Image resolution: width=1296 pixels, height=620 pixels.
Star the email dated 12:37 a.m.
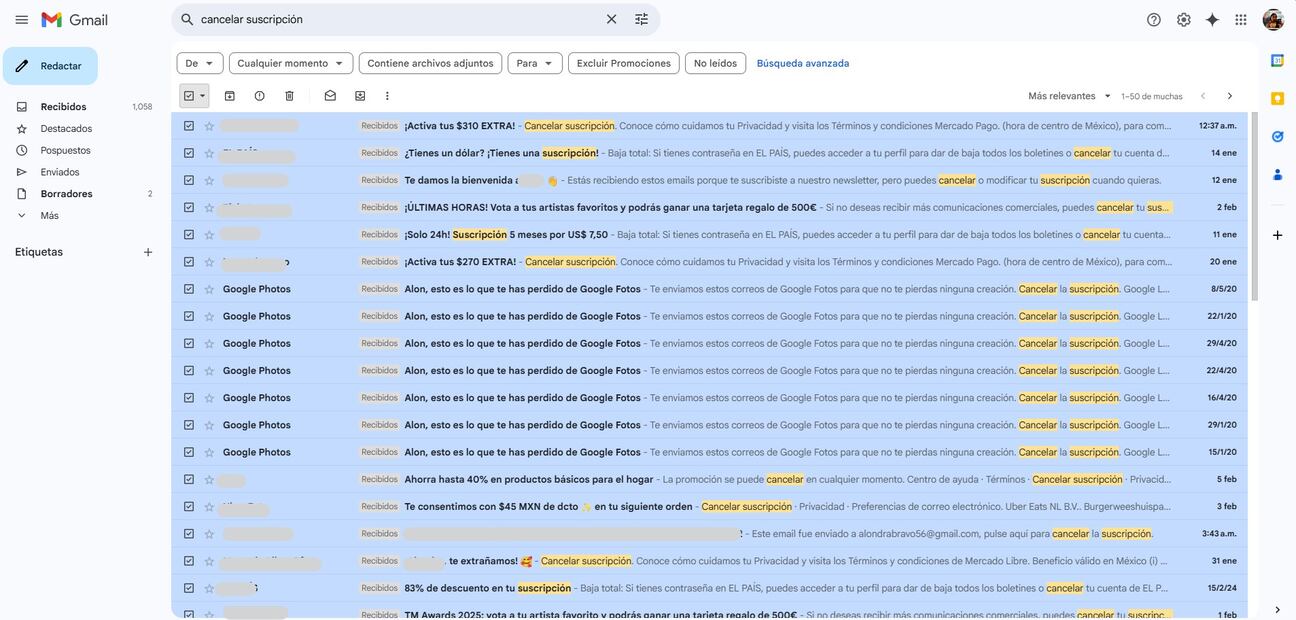pos(209,126)
